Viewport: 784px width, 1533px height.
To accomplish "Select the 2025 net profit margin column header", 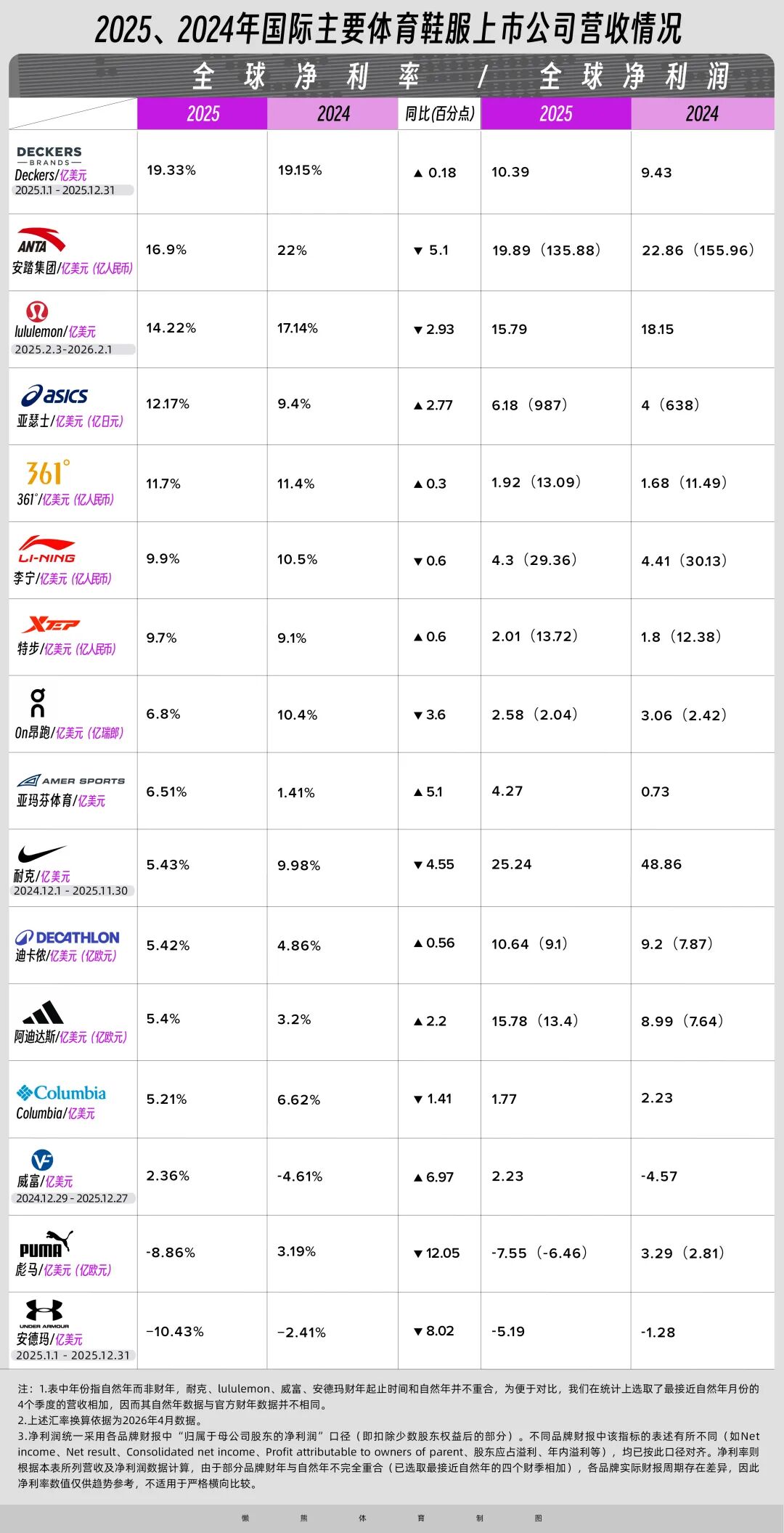I will tap(203, 114).
